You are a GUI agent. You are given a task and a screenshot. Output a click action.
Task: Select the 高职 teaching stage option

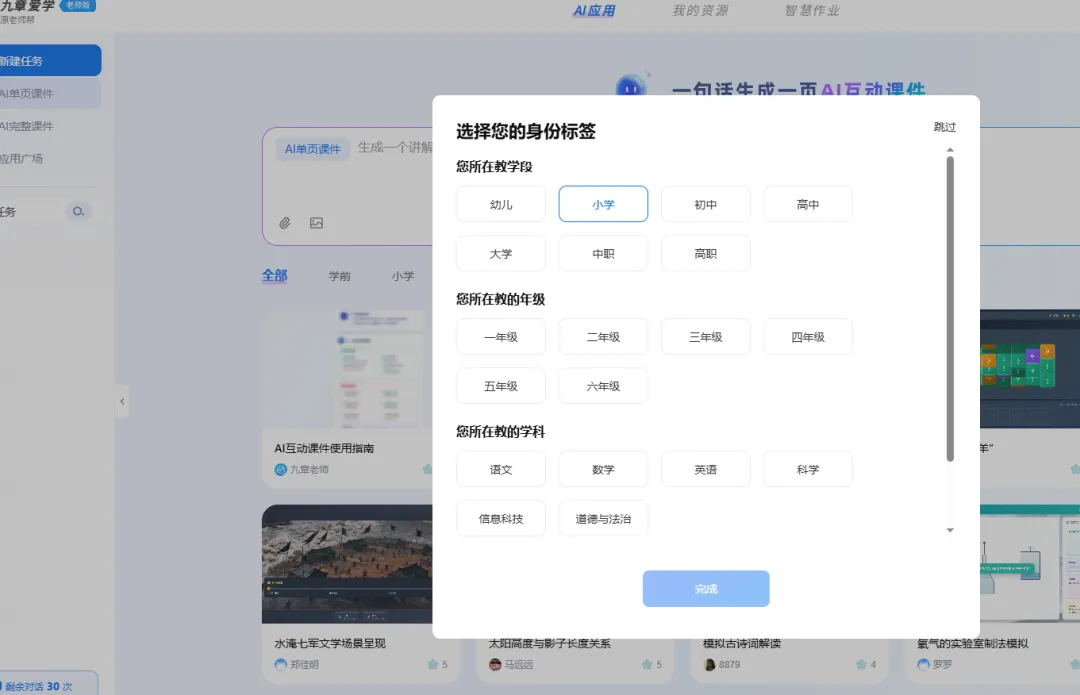pos(705,253)
